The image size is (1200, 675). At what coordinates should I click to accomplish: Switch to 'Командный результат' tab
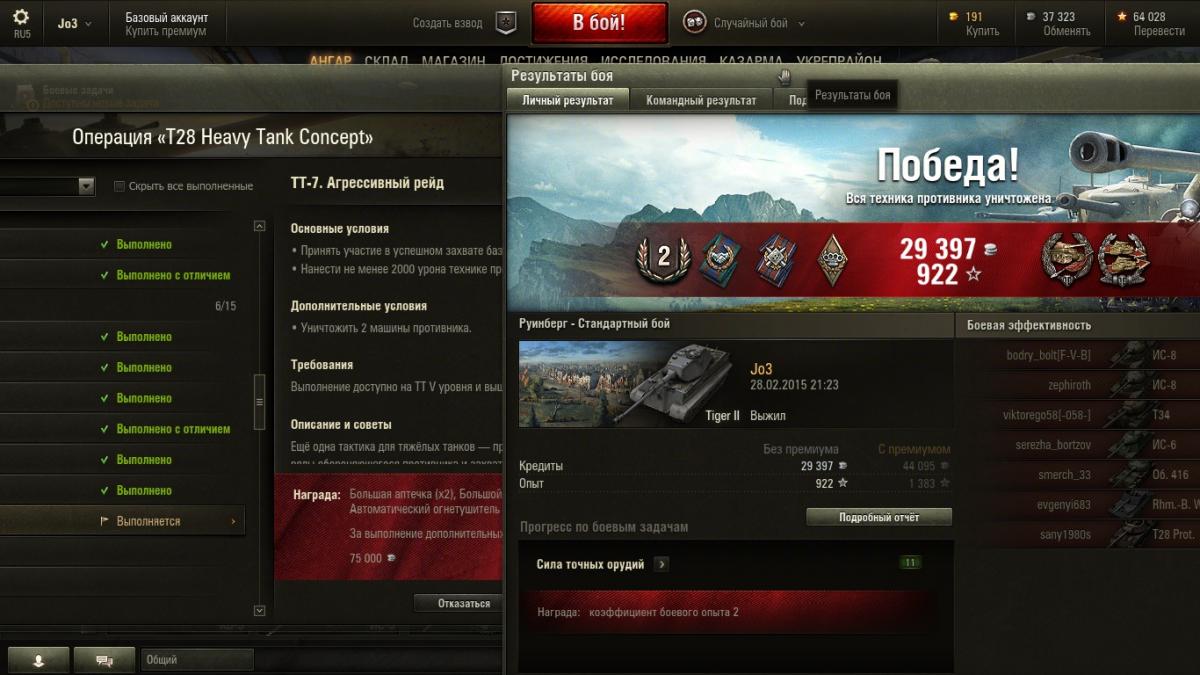[x=701, y=100]
